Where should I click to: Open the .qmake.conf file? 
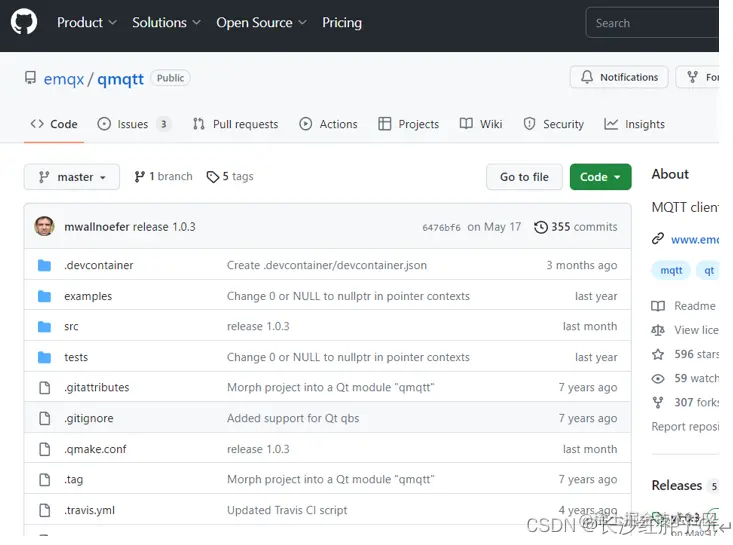point(95,449)
